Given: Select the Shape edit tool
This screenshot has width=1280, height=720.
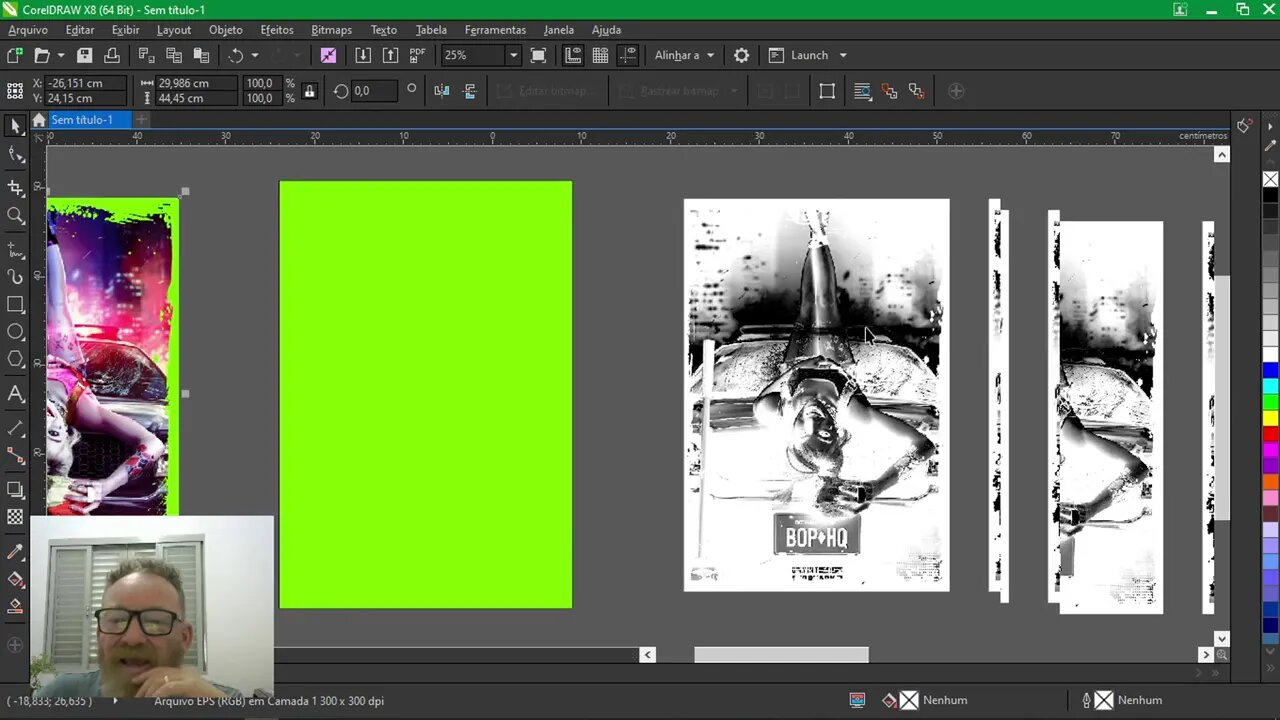Looking at the screenshot, I should [15, 155].
